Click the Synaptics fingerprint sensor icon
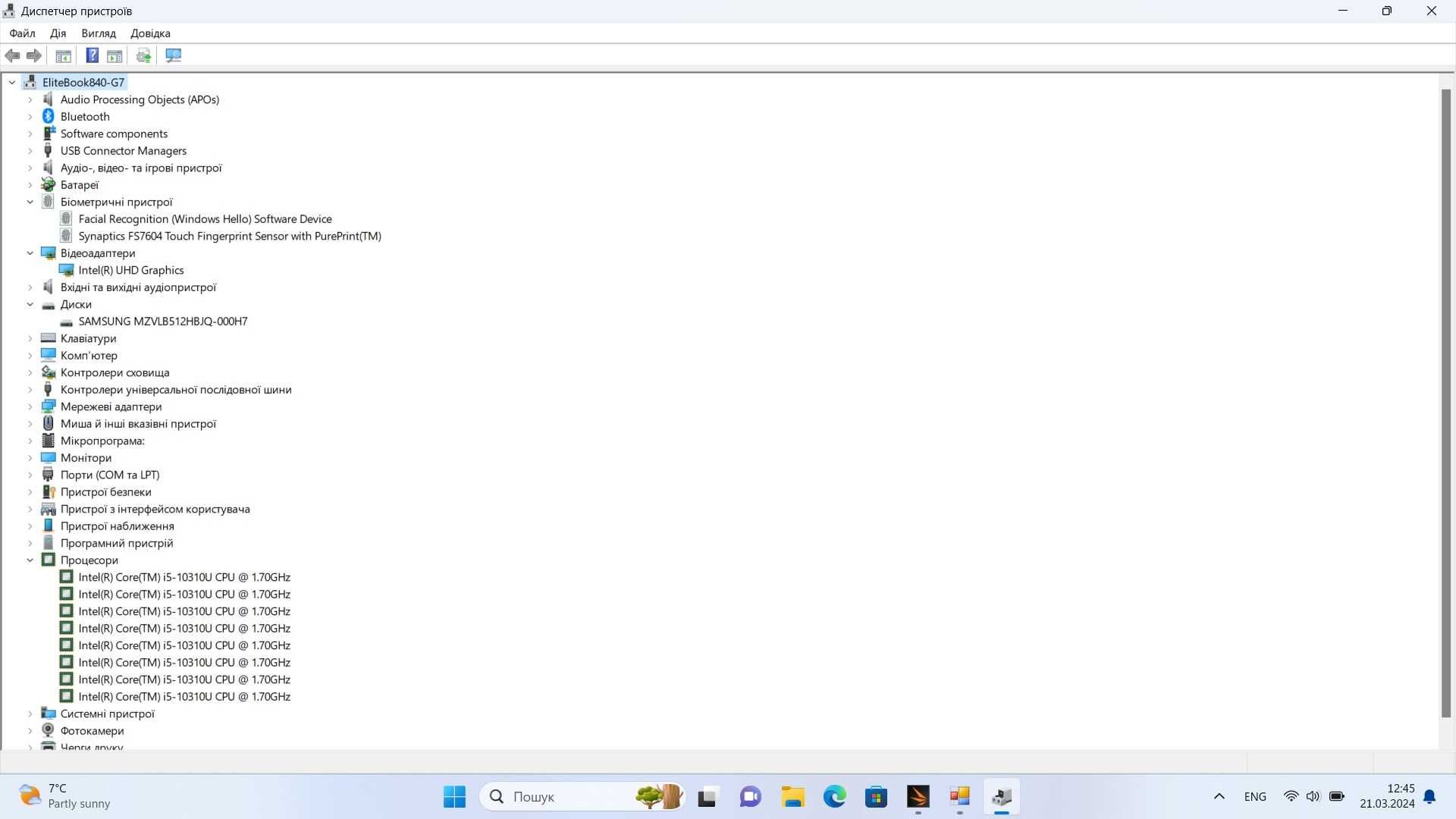This screenshot has height=819, width=1456. coord(66,236)
